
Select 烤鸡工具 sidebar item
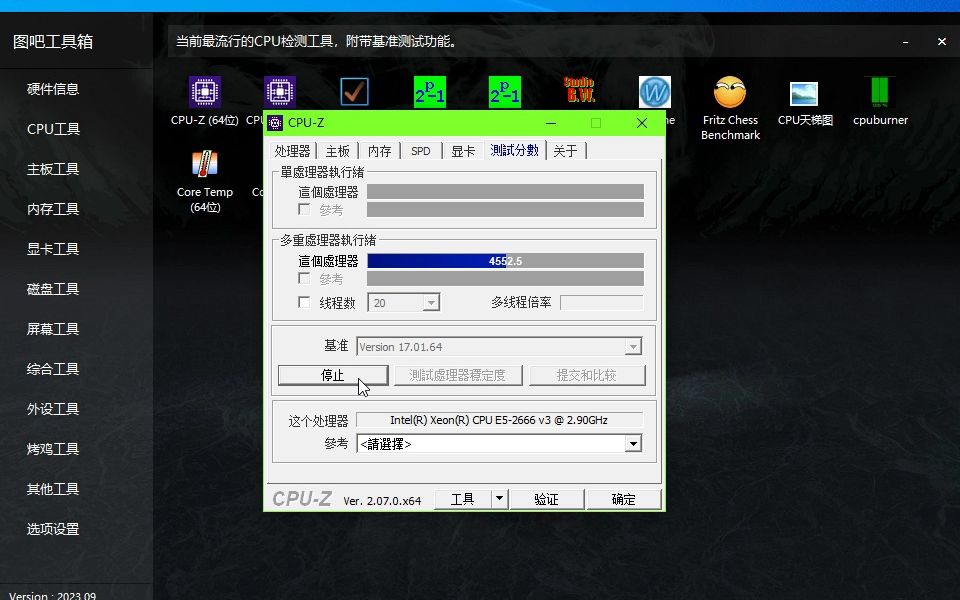click(x=53, y=449)
